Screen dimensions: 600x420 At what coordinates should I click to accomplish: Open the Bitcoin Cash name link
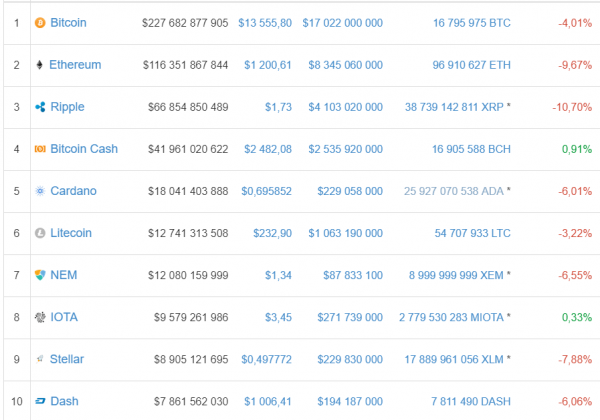(84, 149)
